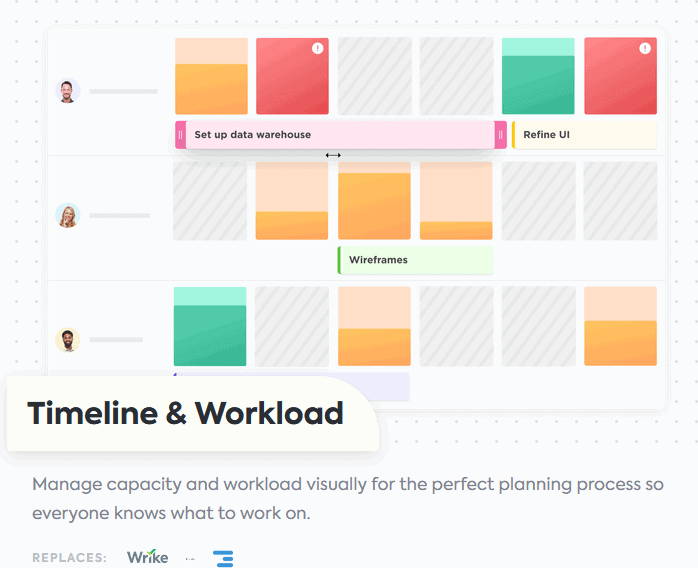The height and width of the screenshot is (568, 698).
Task: Grab left handle of Set up data warehouse
Action: tap(180, 134)
